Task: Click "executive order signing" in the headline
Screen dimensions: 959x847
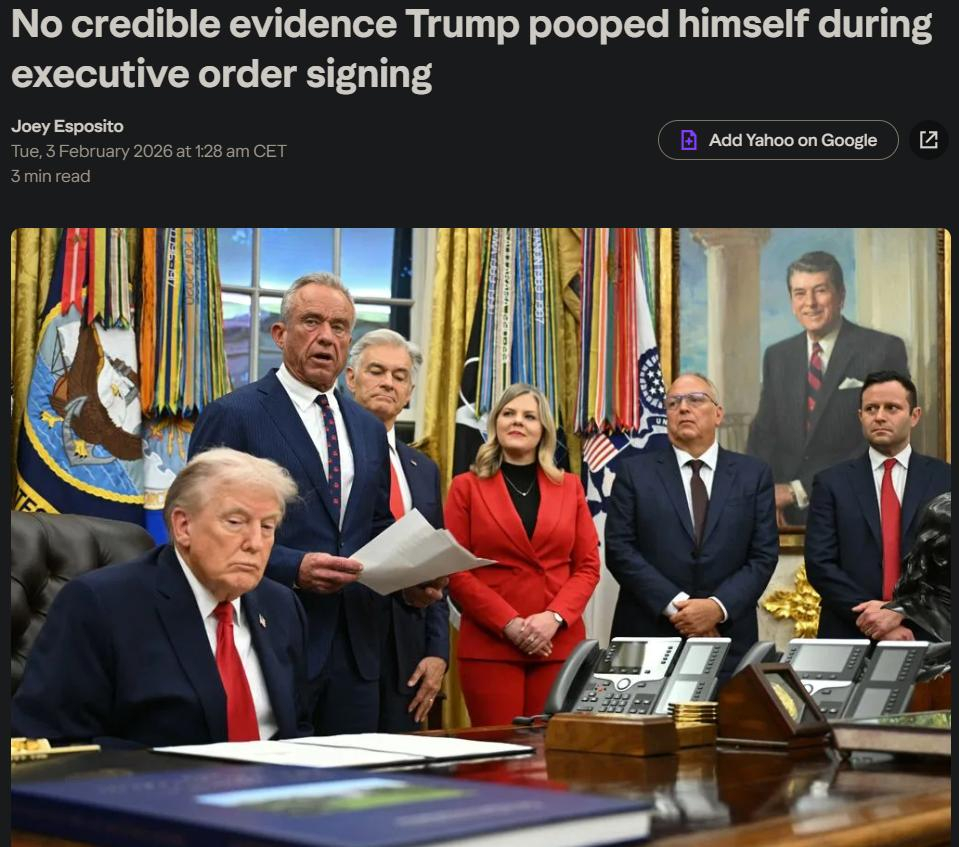Action: click(x=221, y=75)
